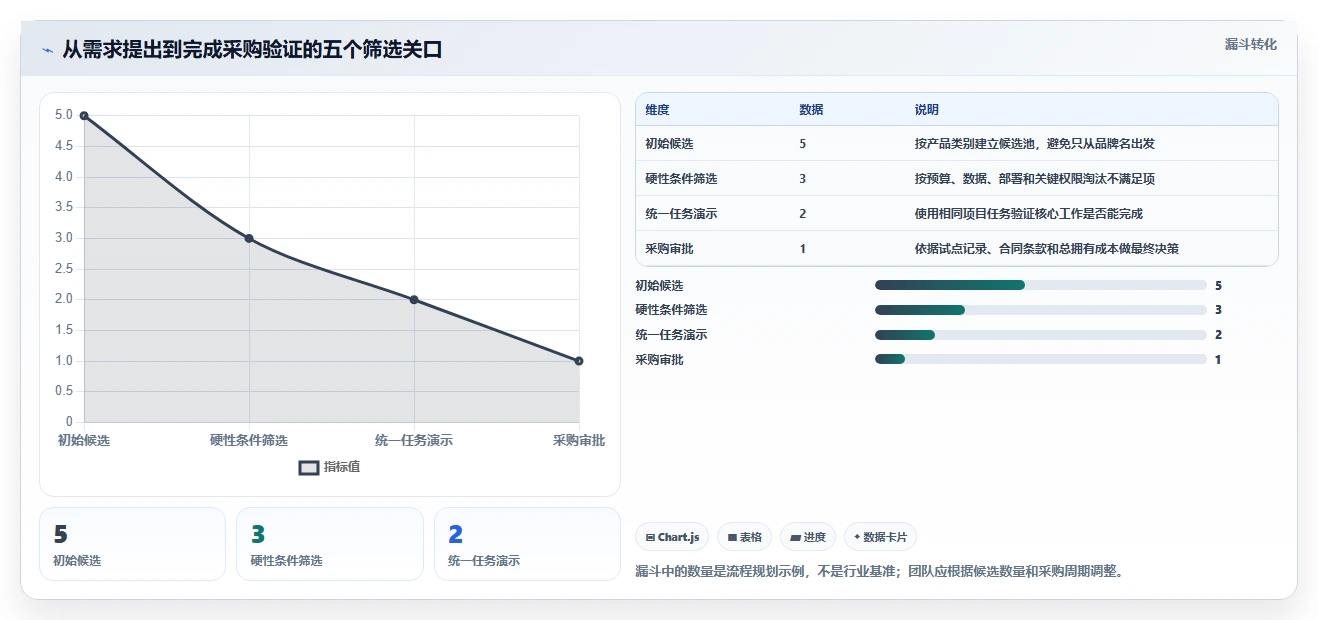
Task: Click the 统一任务演示 progress bar
Action: [x=1040, y=335]
